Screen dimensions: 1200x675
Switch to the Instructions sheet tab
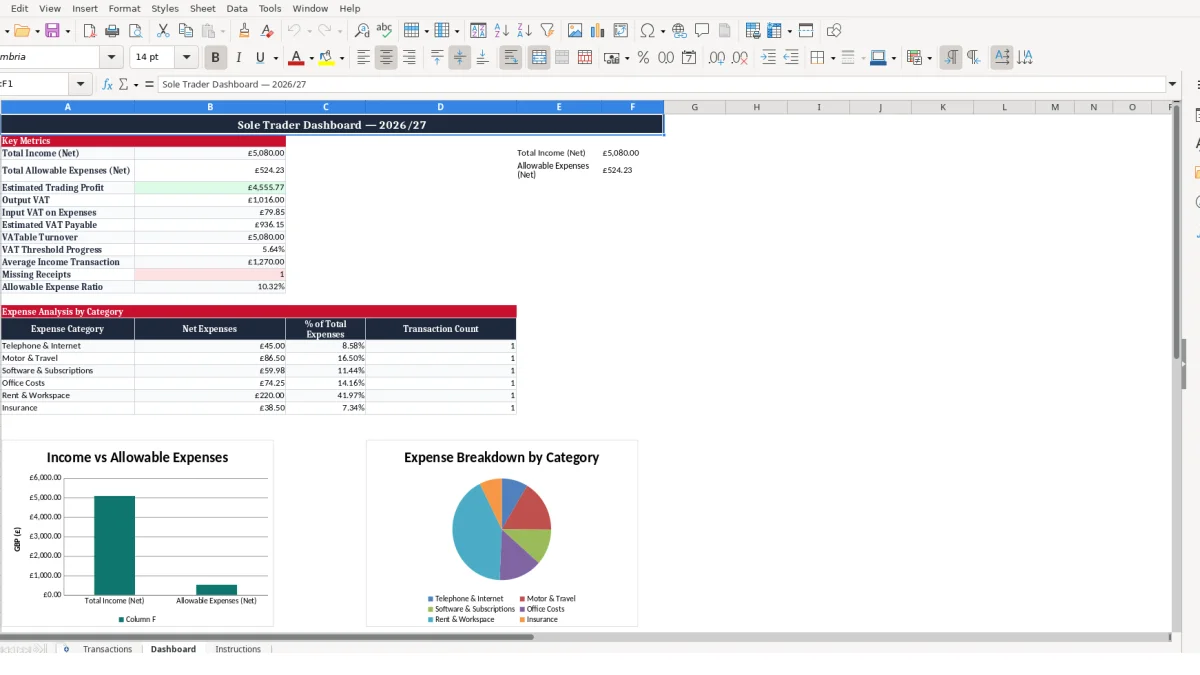point(238,649)
